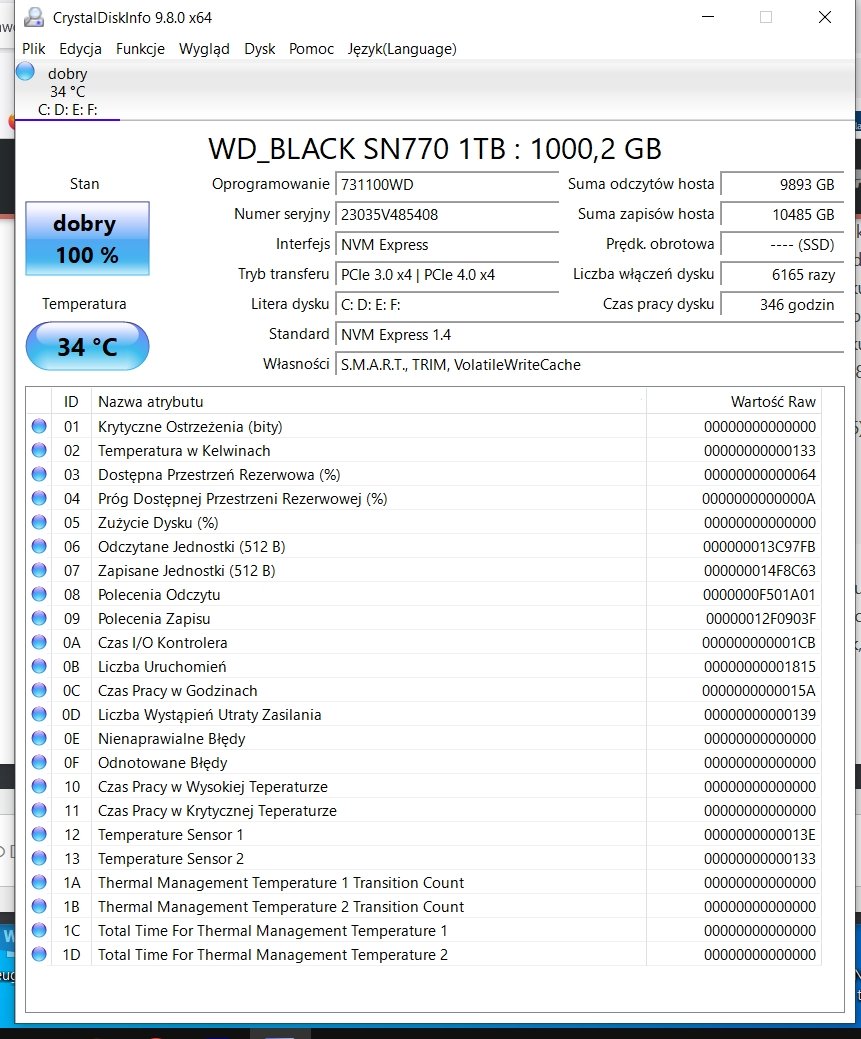Open the Dysk menu
Screen dimensions: 861x1039
pyautogui.click(x=259, y=48)
